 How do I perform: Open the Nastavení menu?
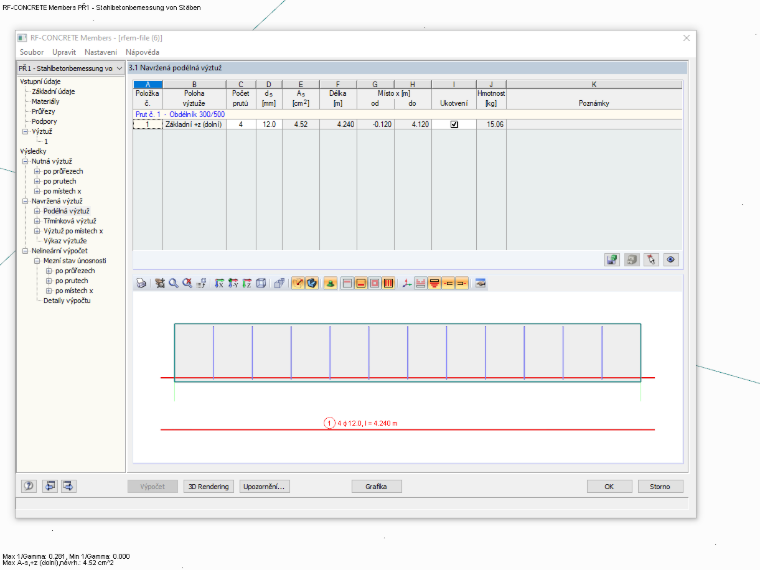tap(100, 52)
